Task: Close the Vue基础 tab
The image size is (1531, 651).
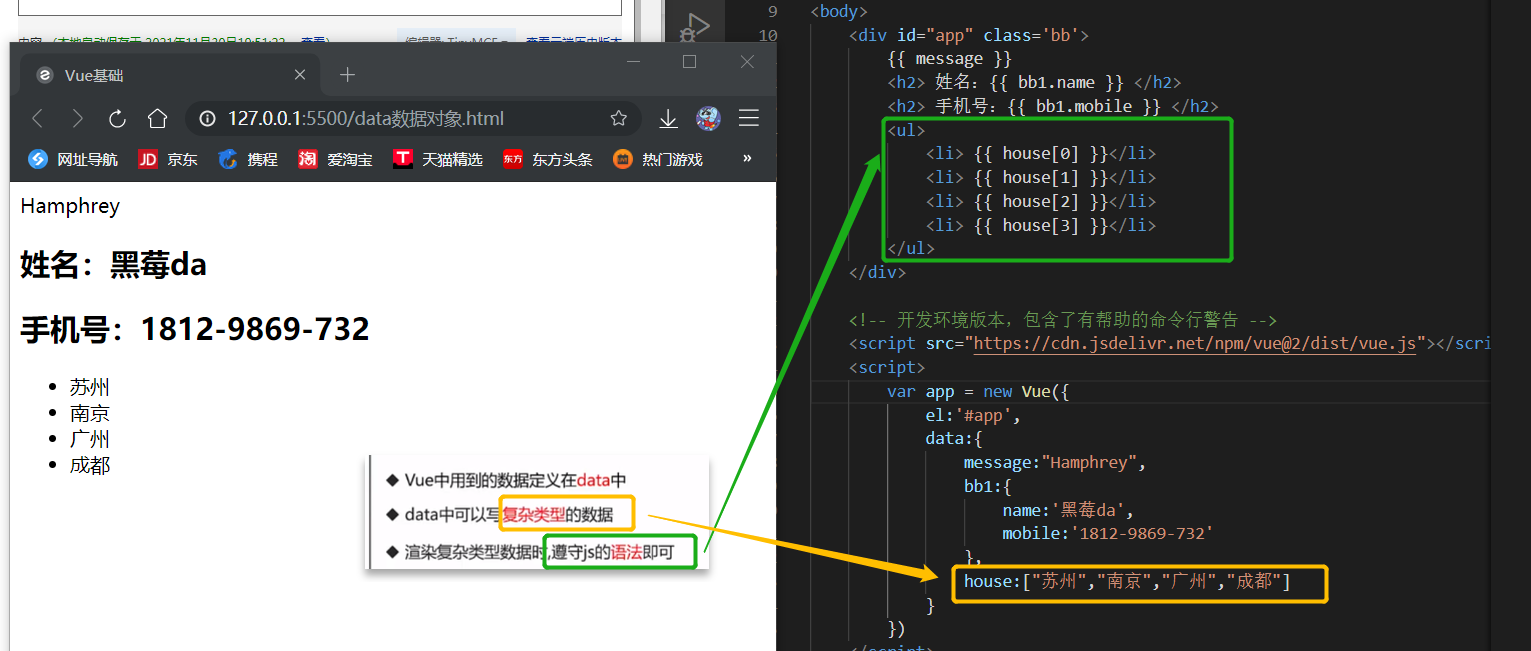Action: (300, 75)
